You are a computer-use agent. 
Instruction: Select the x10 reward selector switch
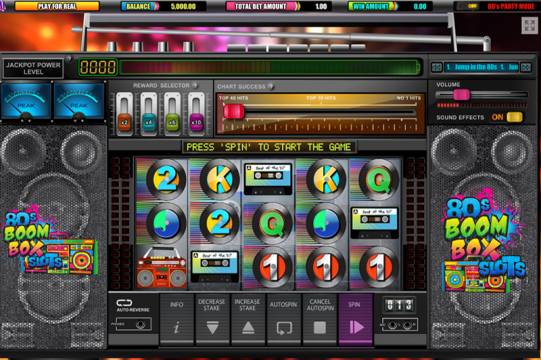196,114
